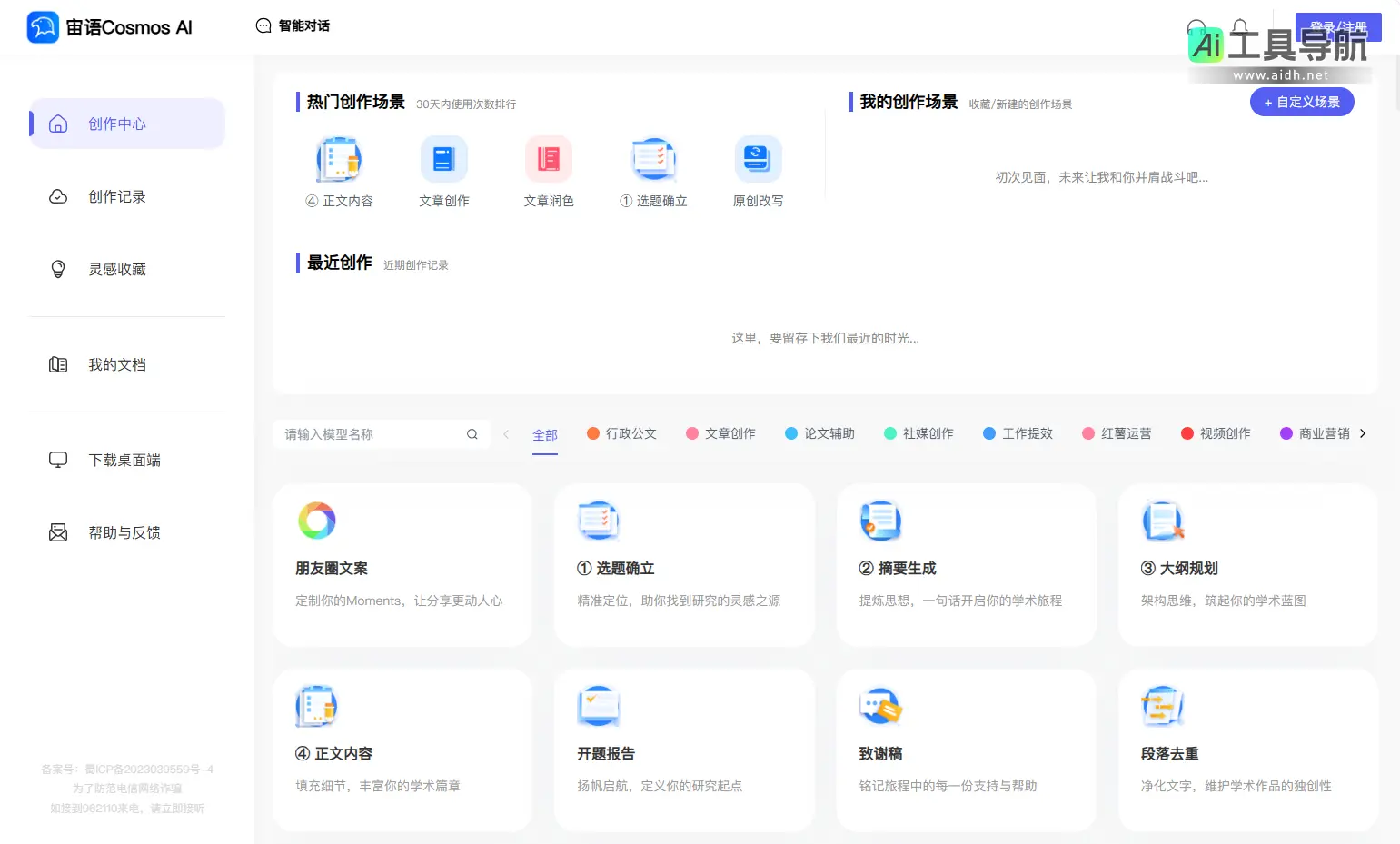Open the 全部 category tab
1400x844 pixels.
click(545, 434)
